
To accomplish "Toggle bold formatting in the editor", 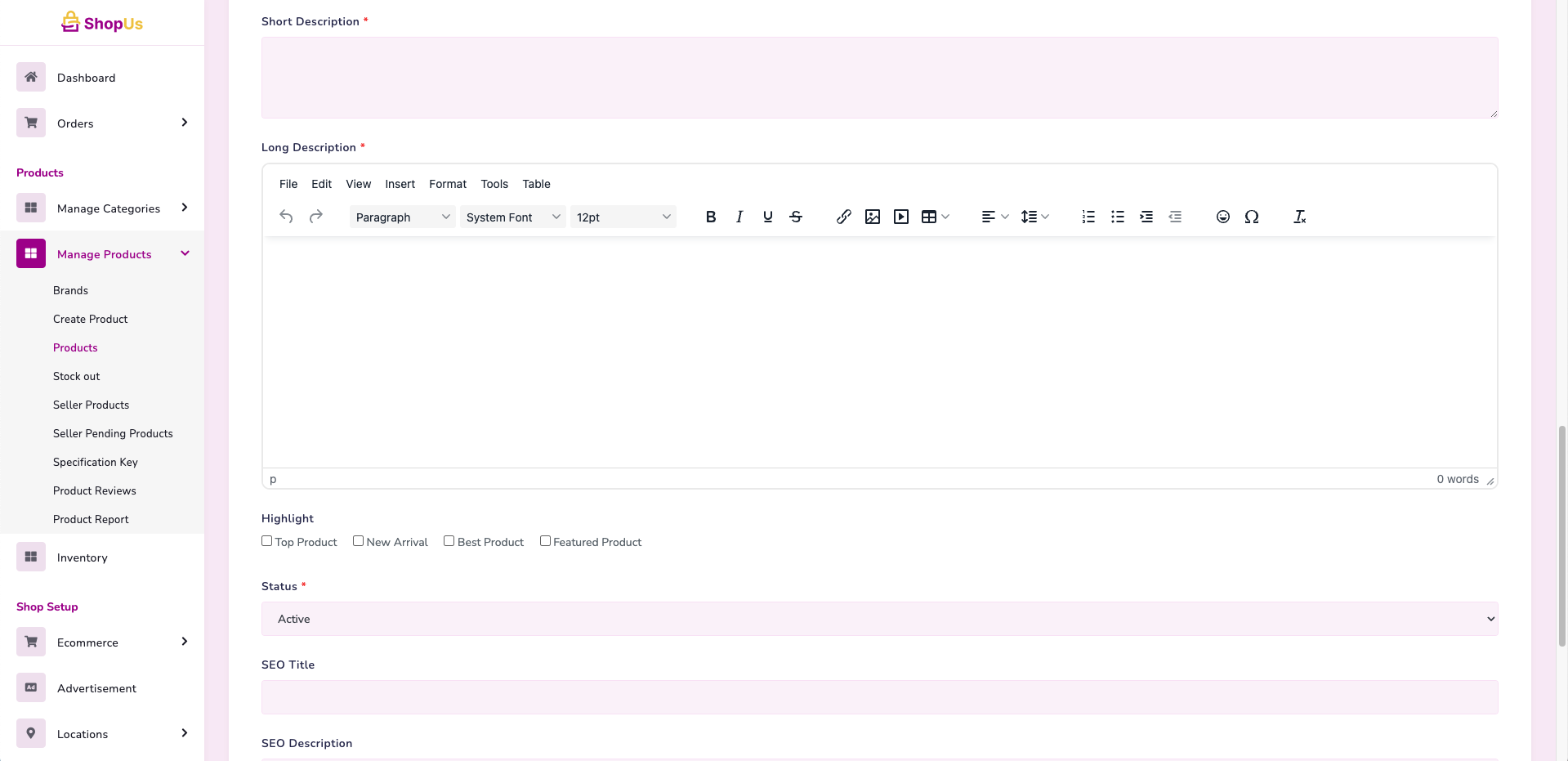I will [710, 217].
